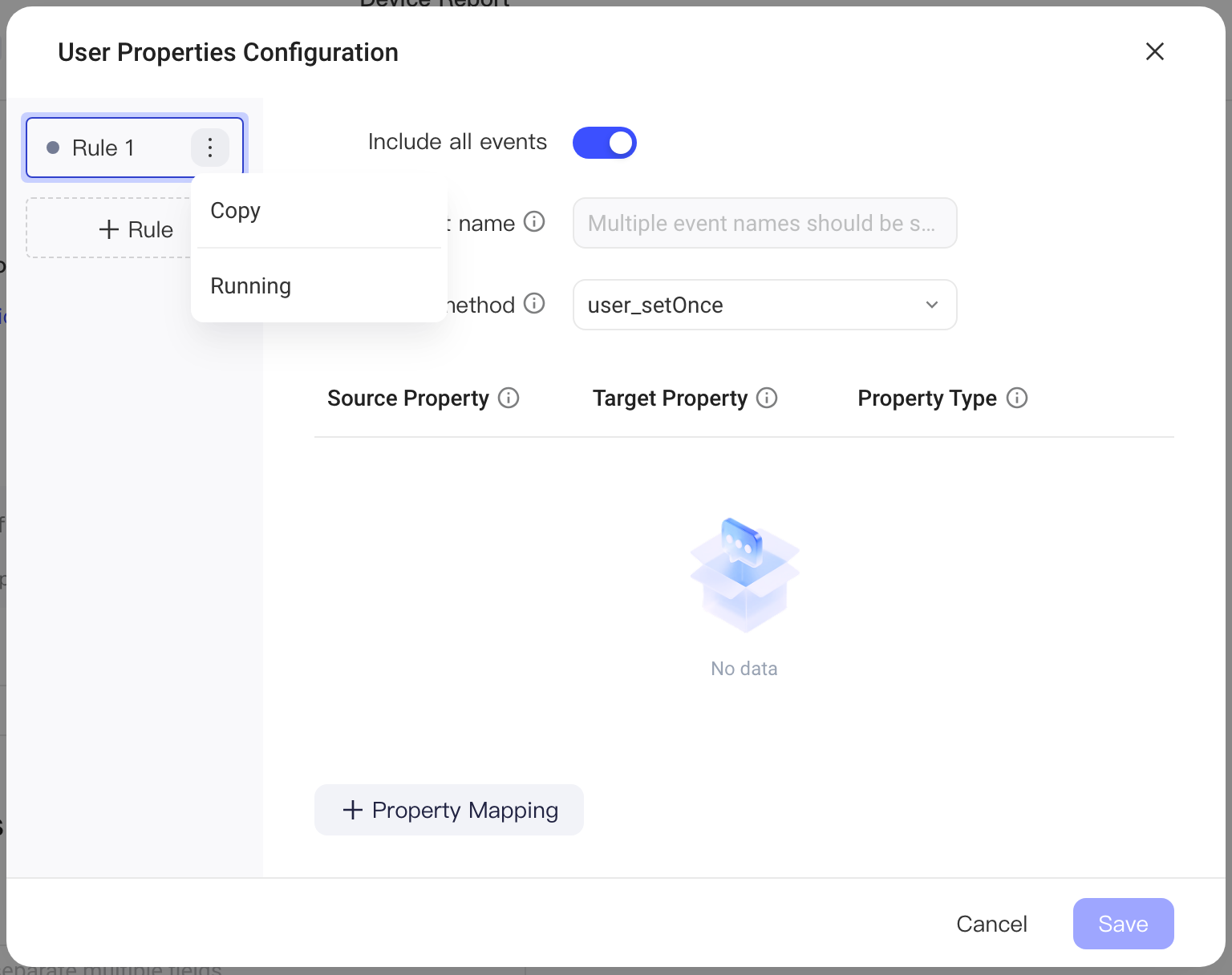Click the Target Property column header

(x=670, y=398)
